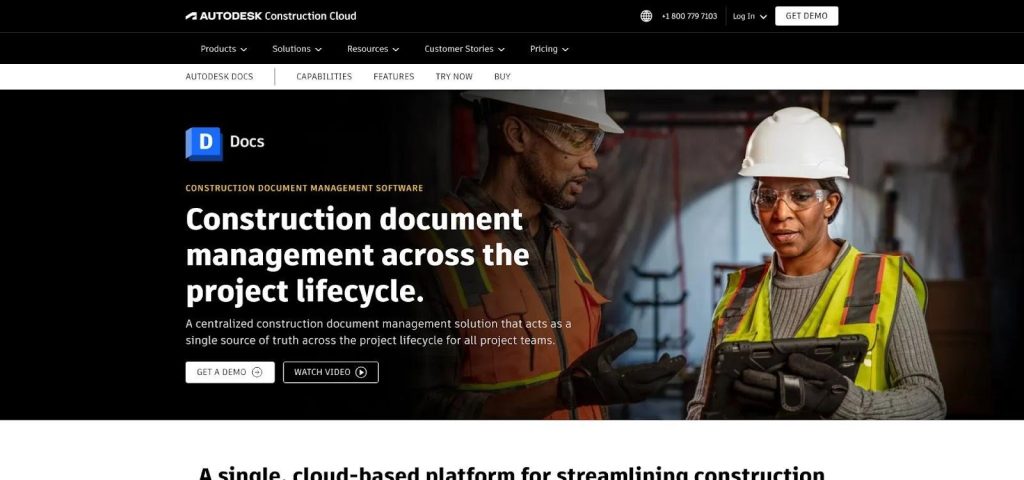Click the globe language selector icon
Viewport: 1024px width, 480px height.
(x=646, y=16)
